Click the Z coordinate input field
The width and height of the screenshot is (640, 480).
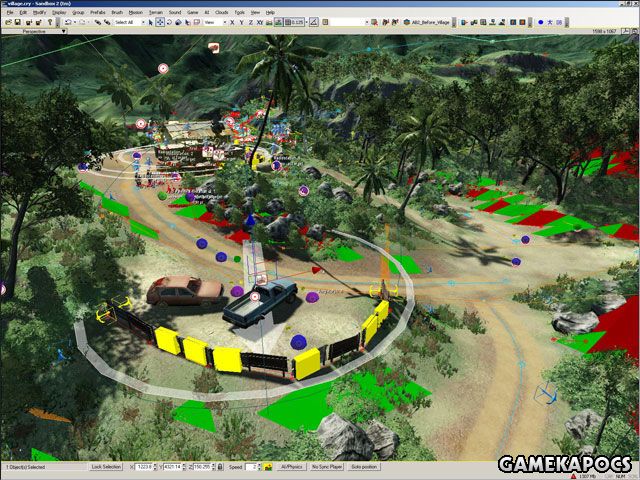tap(202, 467)
